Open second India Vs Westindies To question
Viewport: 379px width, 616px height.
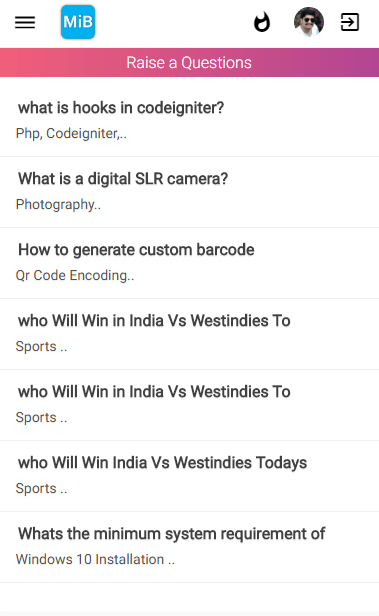154,392
